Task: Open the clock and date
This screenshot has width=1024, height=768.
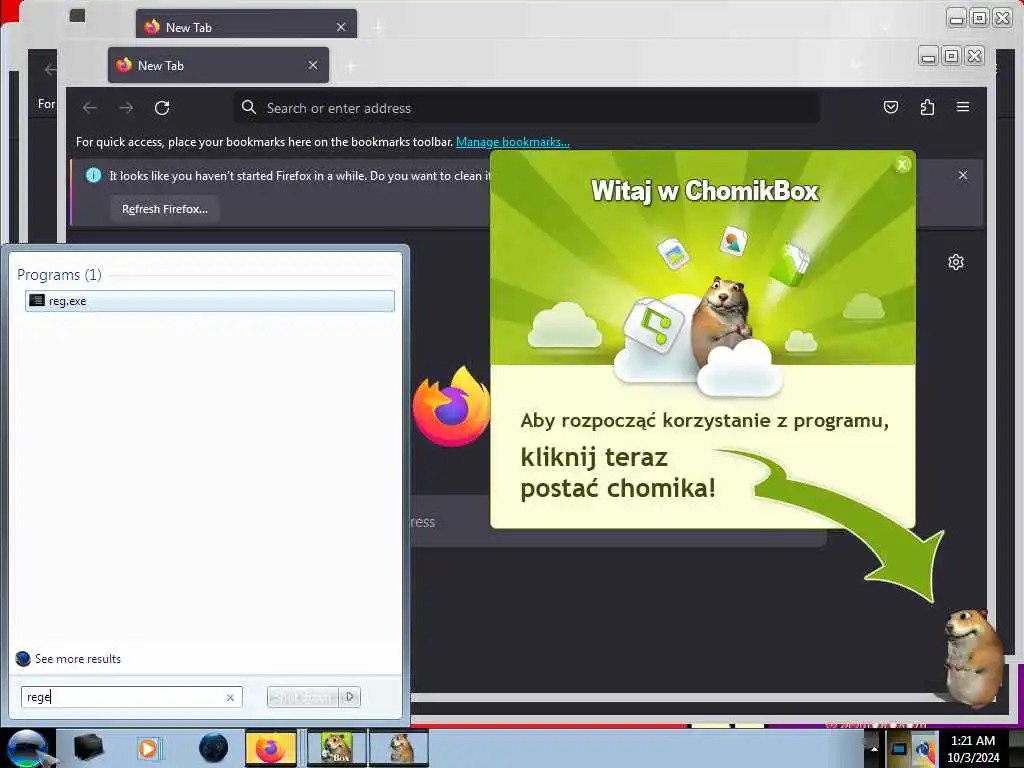Action: [973, 749]
